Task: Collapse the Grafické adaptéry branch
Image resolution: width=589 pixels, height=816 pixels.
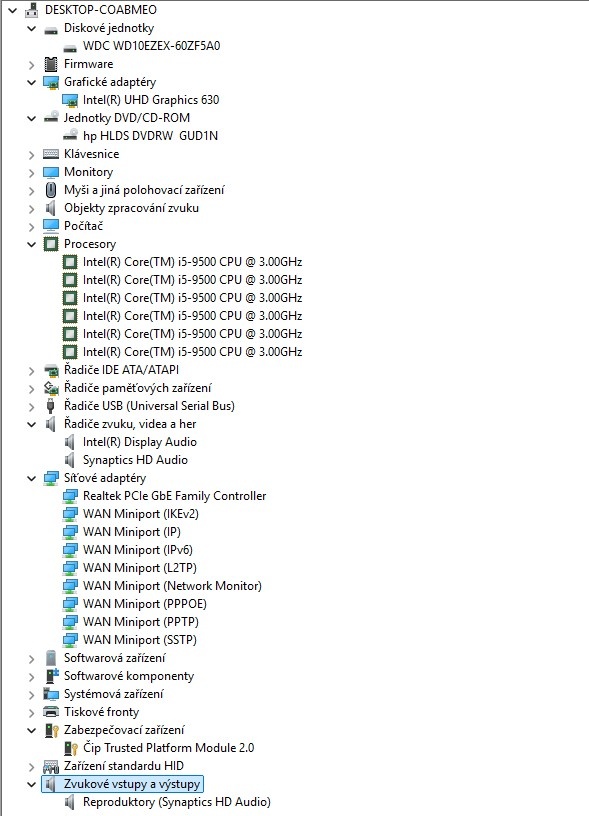Action: pos(31,82)
